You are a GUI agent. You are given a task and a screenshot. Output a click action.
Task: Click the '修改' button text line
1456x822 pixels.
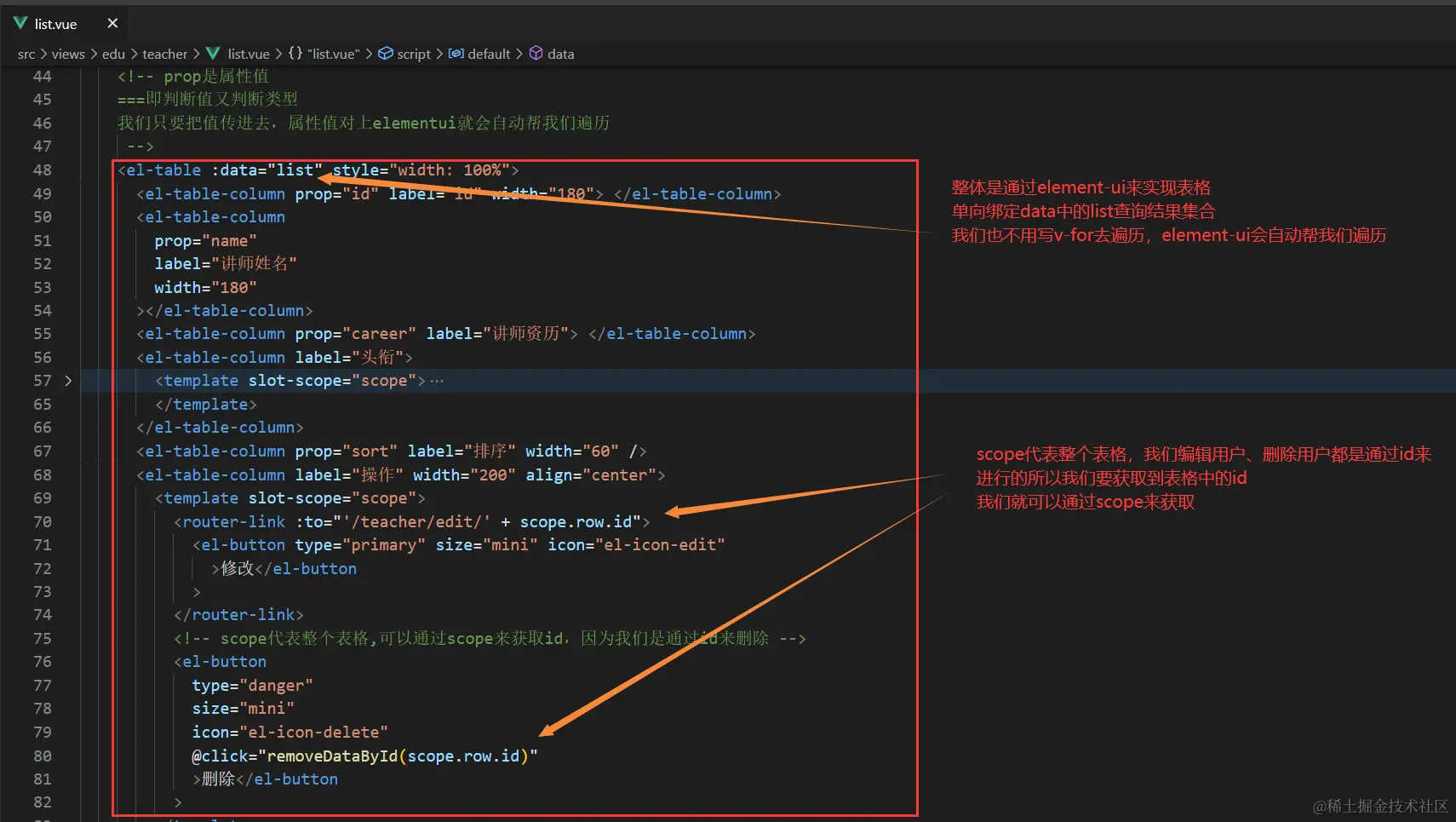[284, 568]
